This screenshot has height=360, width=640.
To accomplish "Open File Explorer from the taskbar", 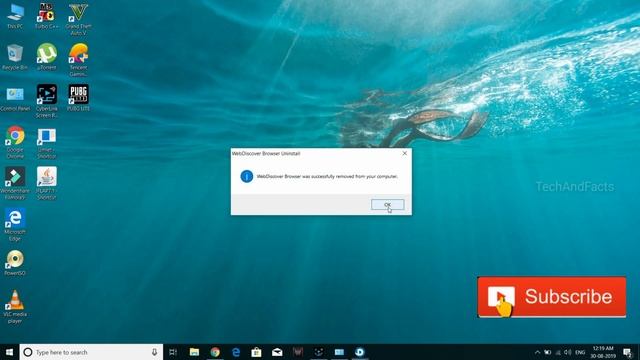I will (x=194, y=352).
